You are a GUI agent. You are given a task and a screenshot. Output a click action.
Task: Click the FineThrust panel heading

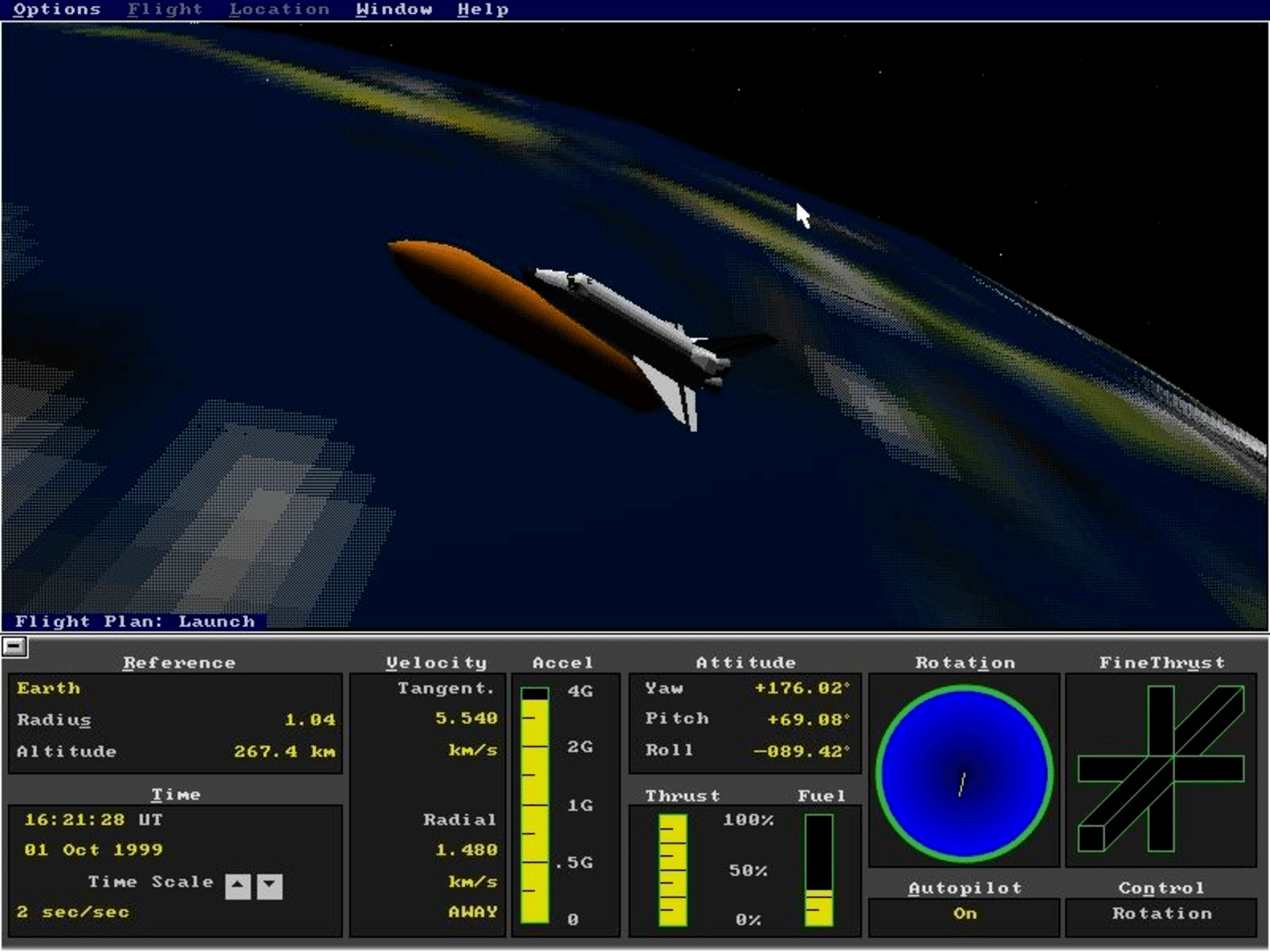pyautogui.click(x=1162, y=663)
